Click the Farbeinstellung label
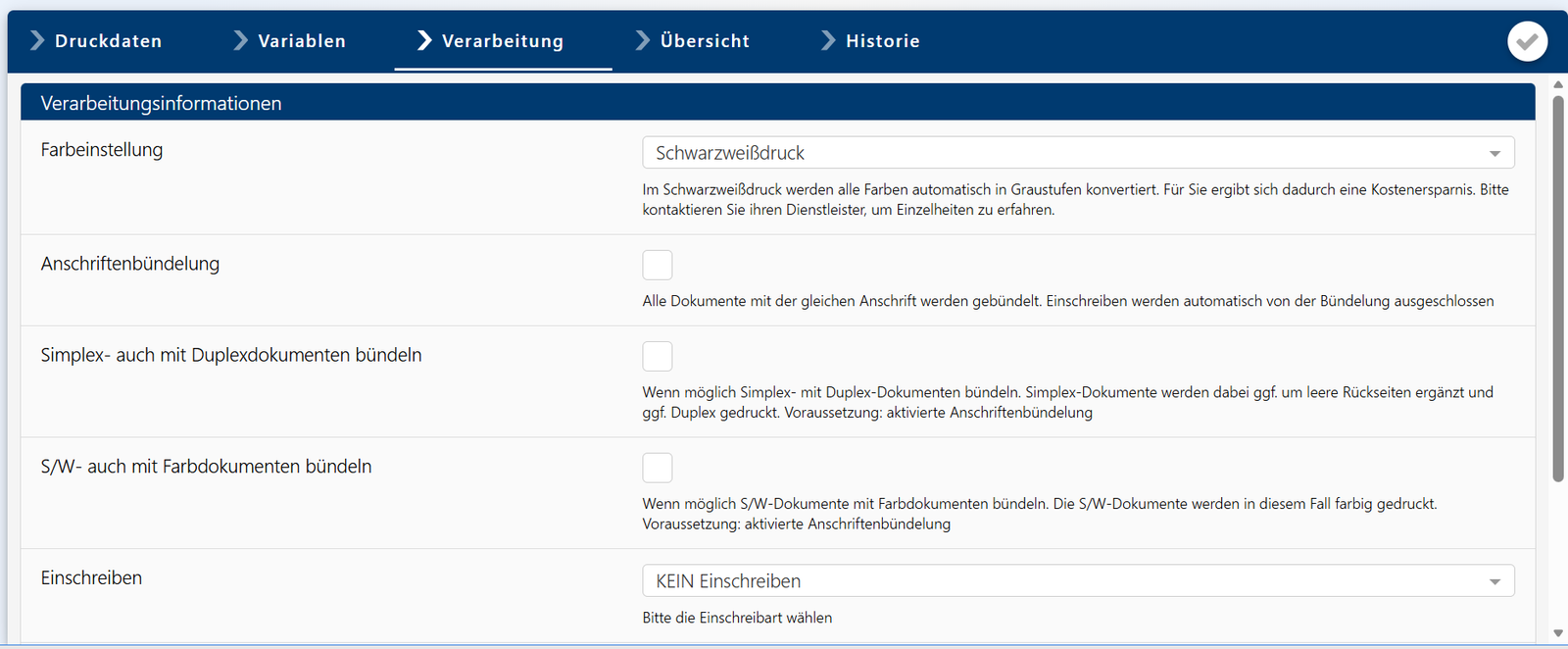The height and width of the screenshot is (649, 1568). click(x=102, y=150)
